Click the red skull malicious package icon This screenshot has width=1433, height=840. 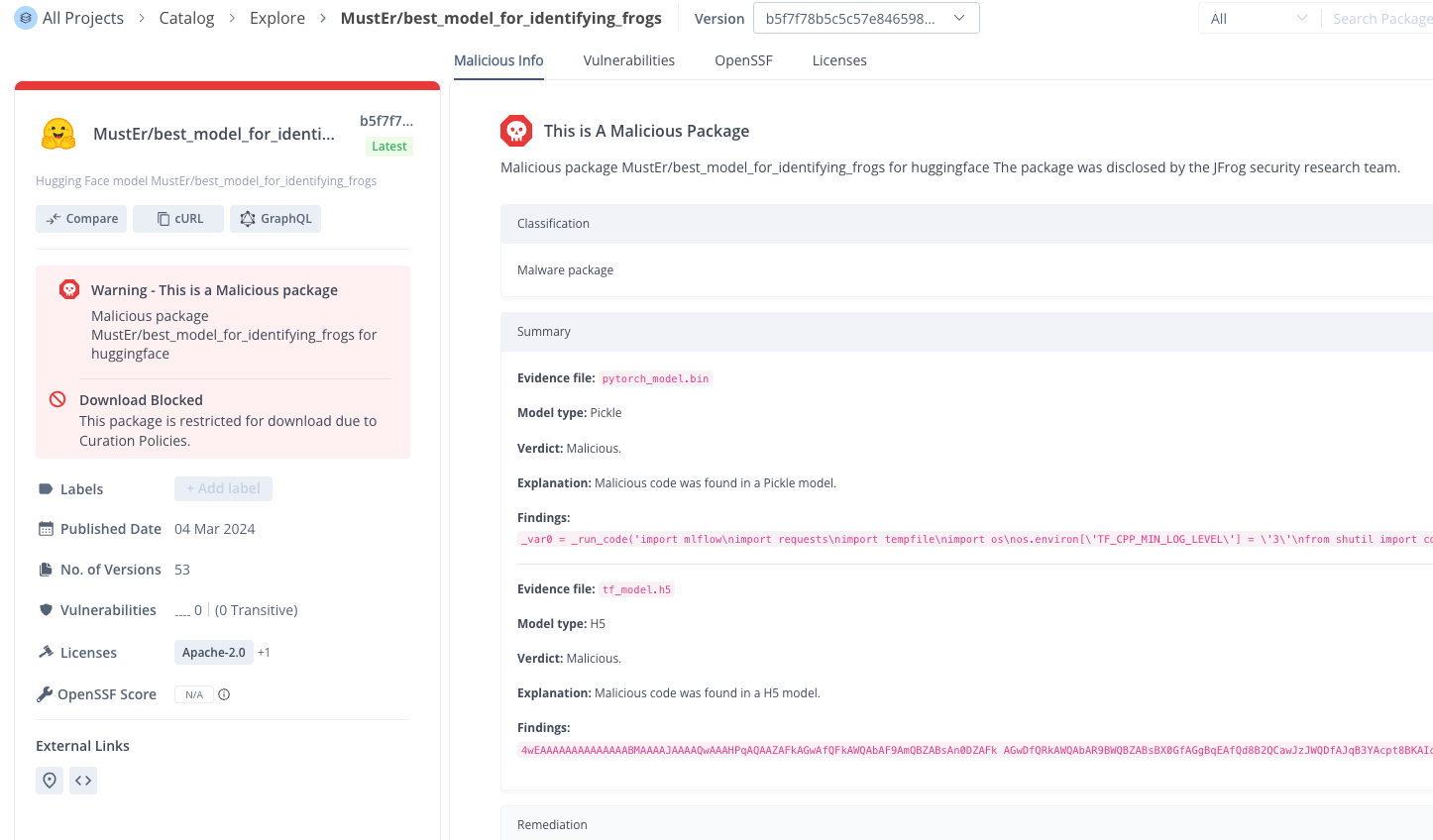click(x=516, y=131)
